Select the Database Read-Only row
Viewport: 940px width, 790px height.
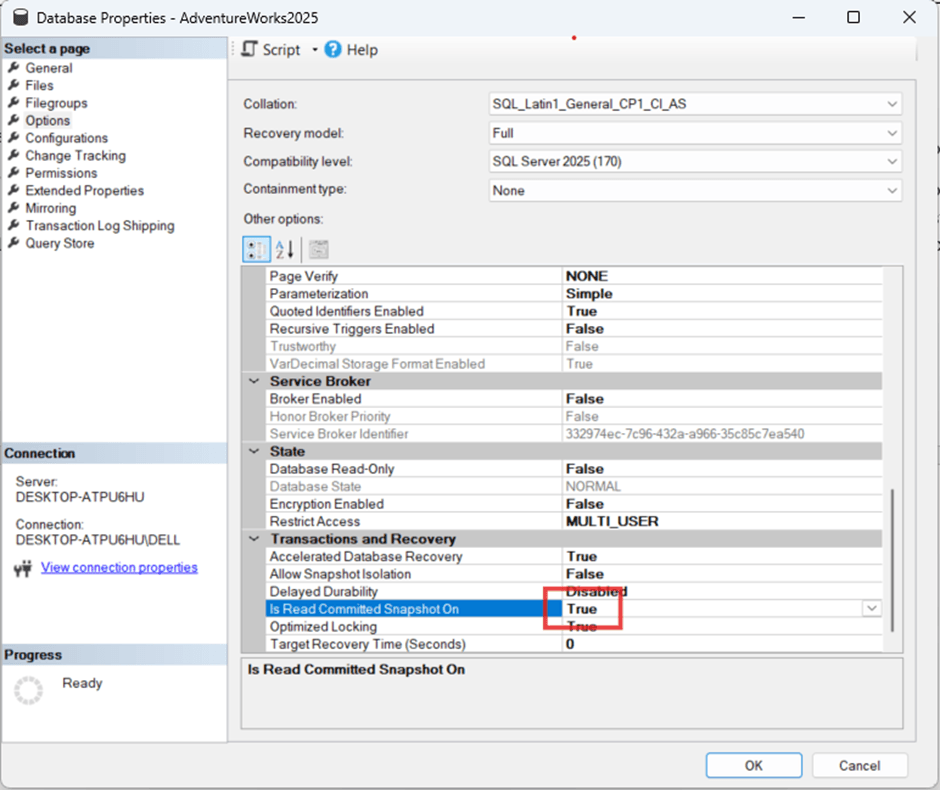574,469
